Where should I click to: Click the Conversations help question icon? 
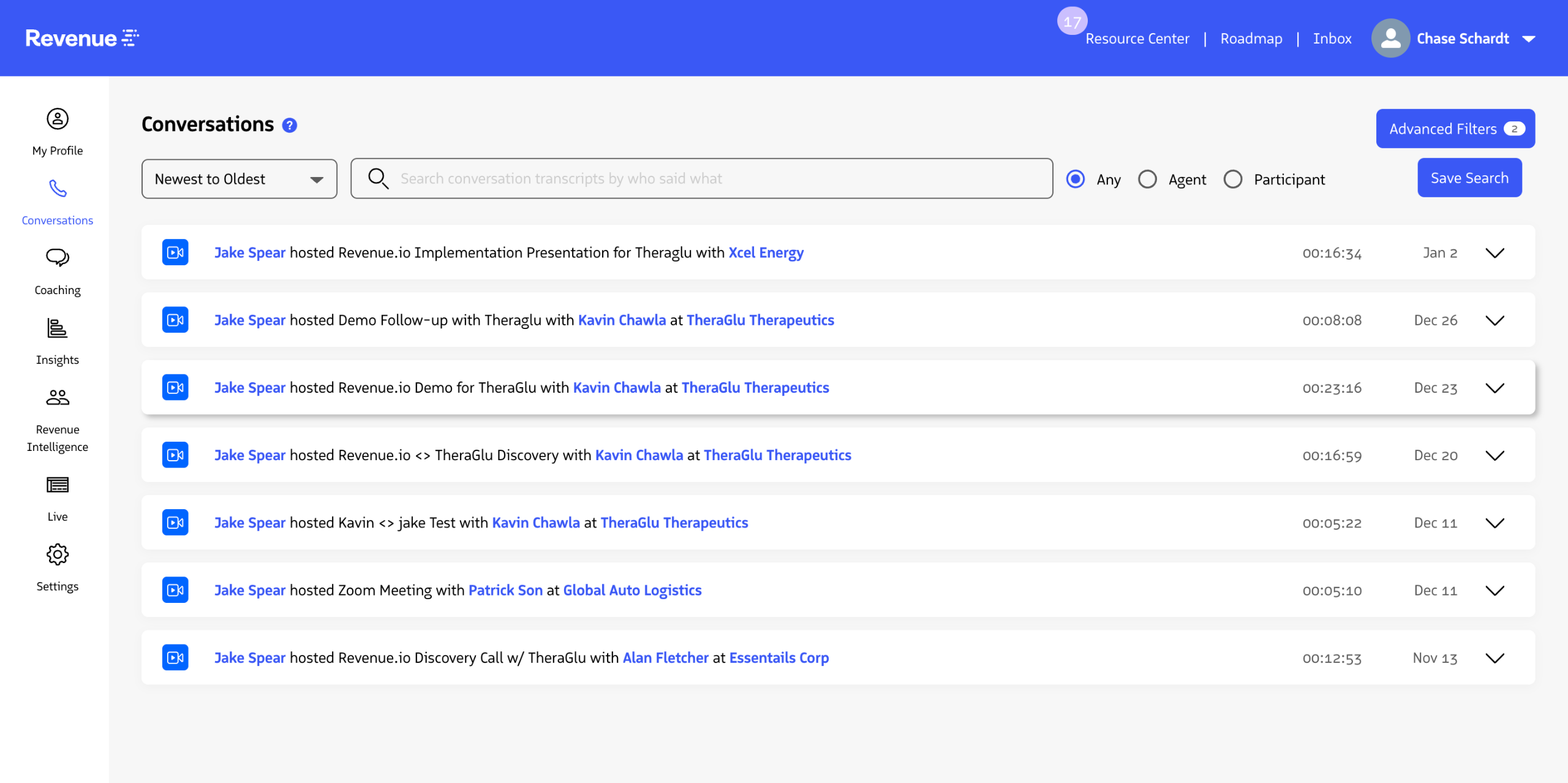(290, 126)
